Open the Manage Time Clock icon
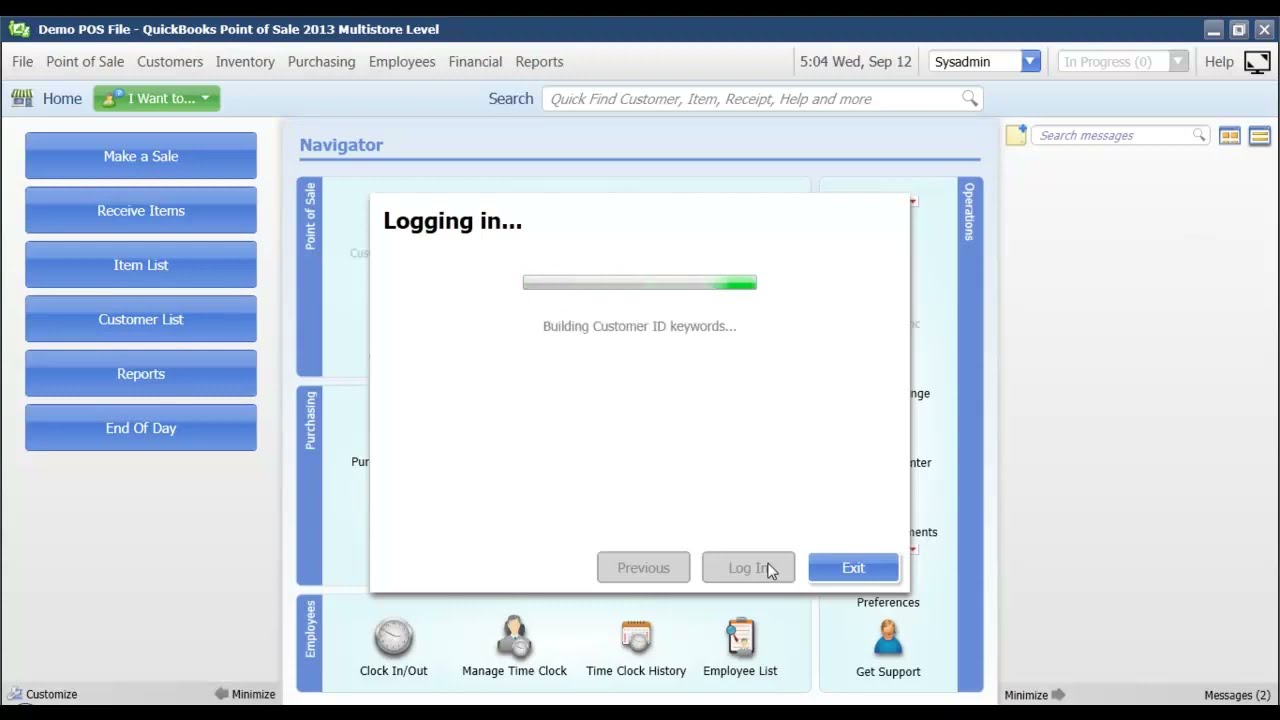 pos(514,638)
